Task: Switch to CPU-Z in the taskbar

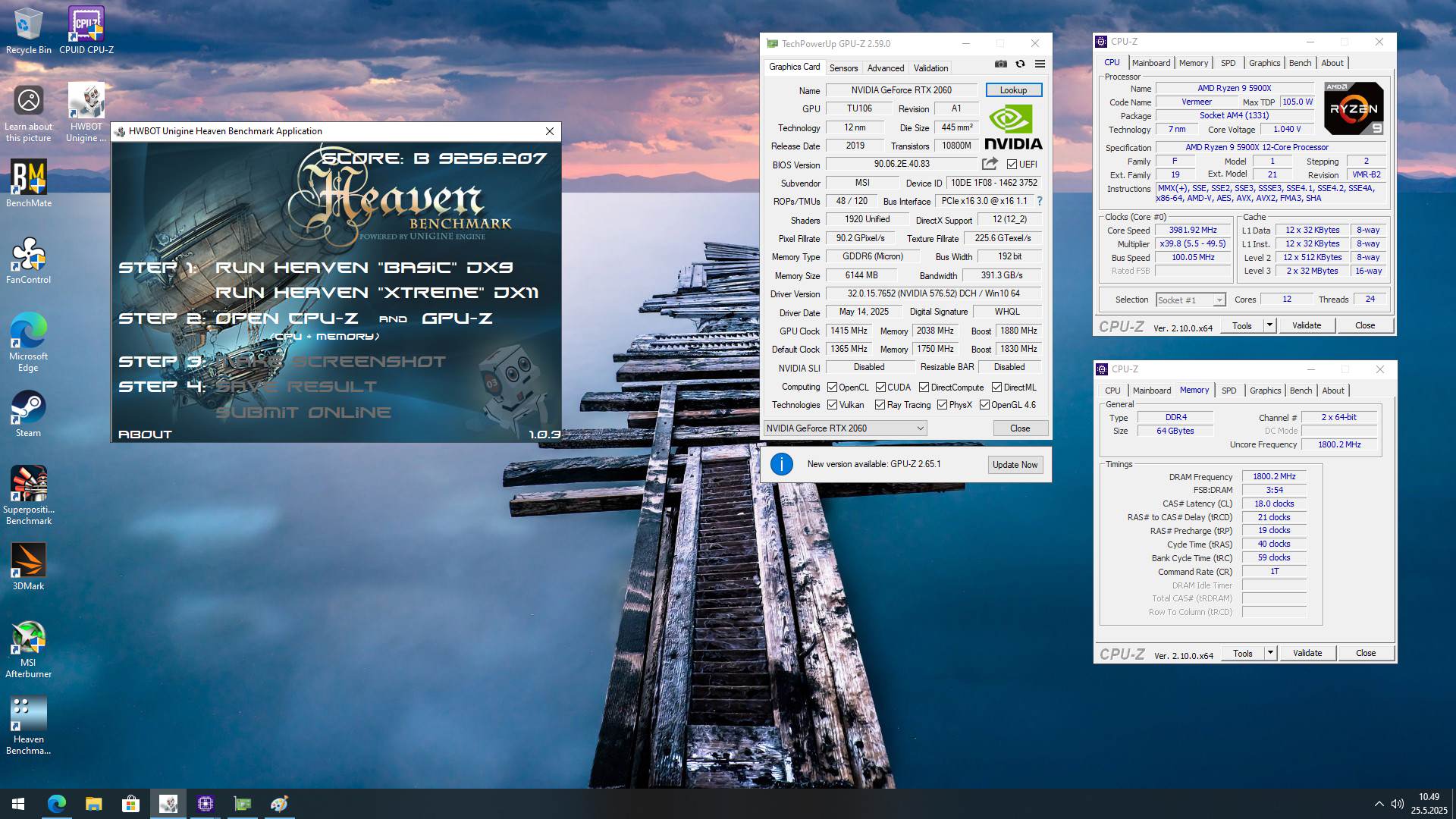Action: (205, 804)
